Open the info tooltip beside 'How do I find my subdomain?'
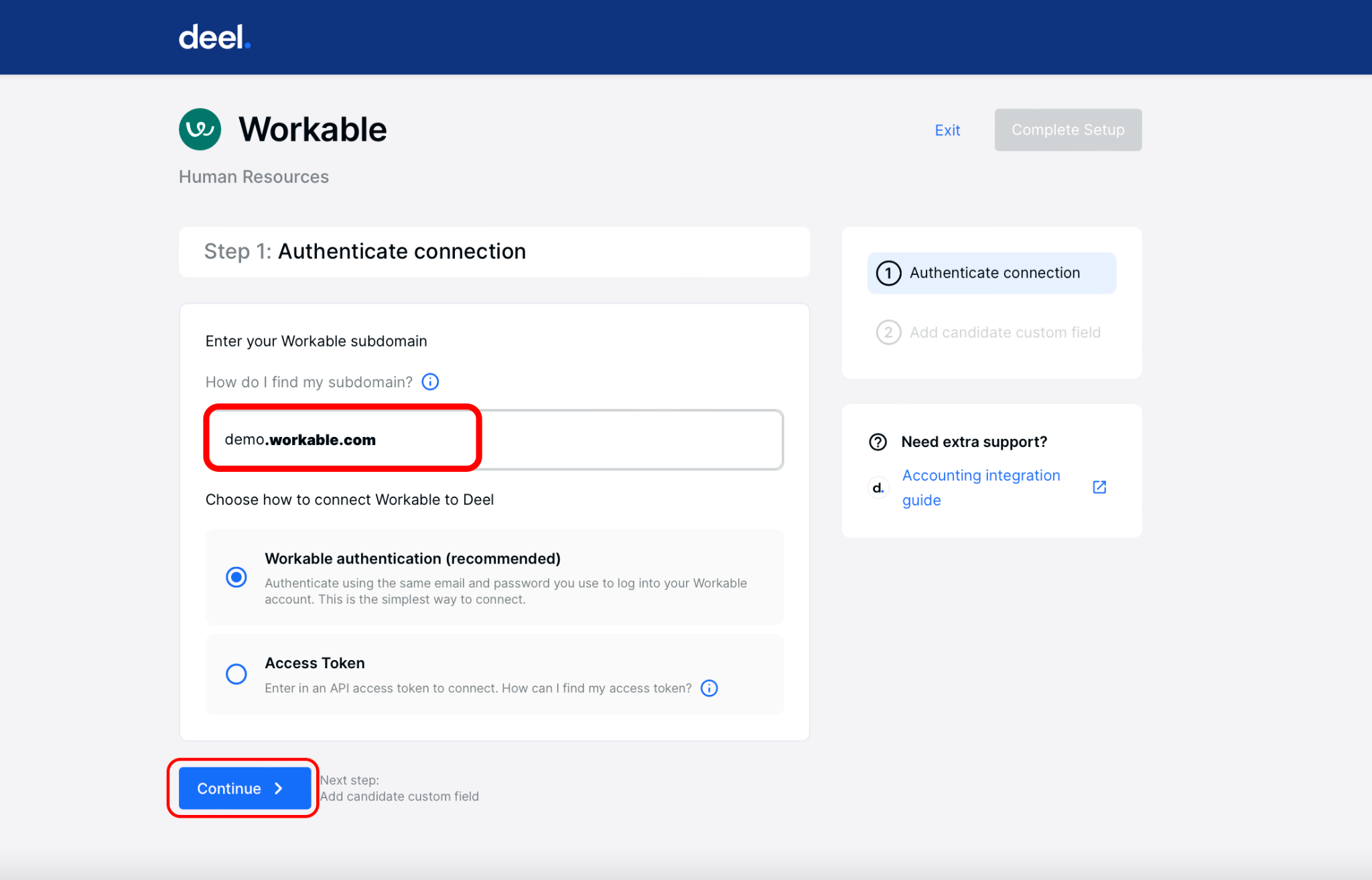1372x880 pixels. [x=429, y=381]
